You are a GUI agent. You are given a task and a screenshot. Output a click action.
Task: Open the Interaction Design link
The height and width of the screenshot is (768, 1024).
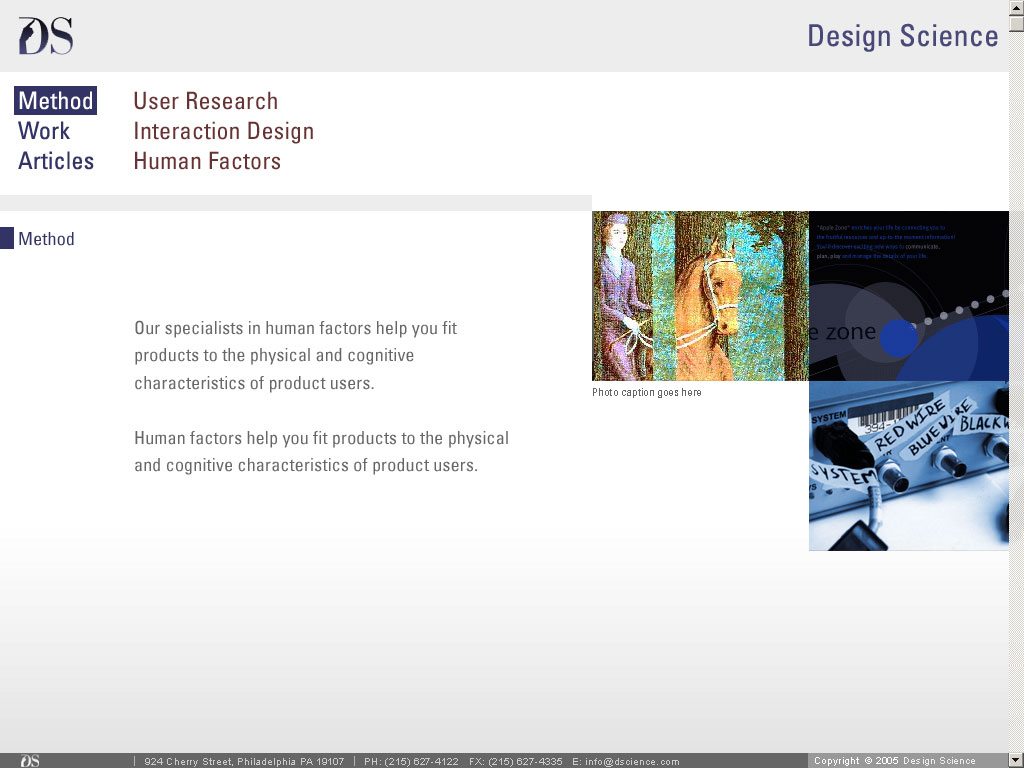(223, 131)
